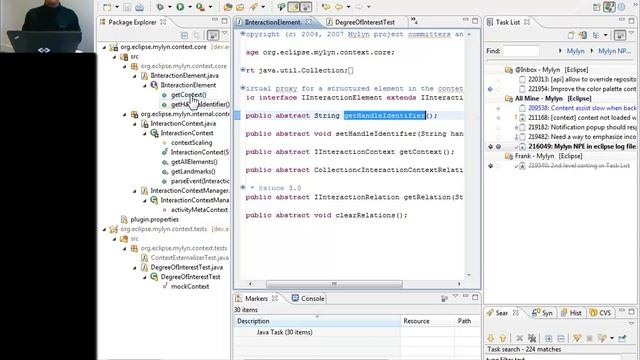Click Expand All icon in Search view

[x=548, y=338]
